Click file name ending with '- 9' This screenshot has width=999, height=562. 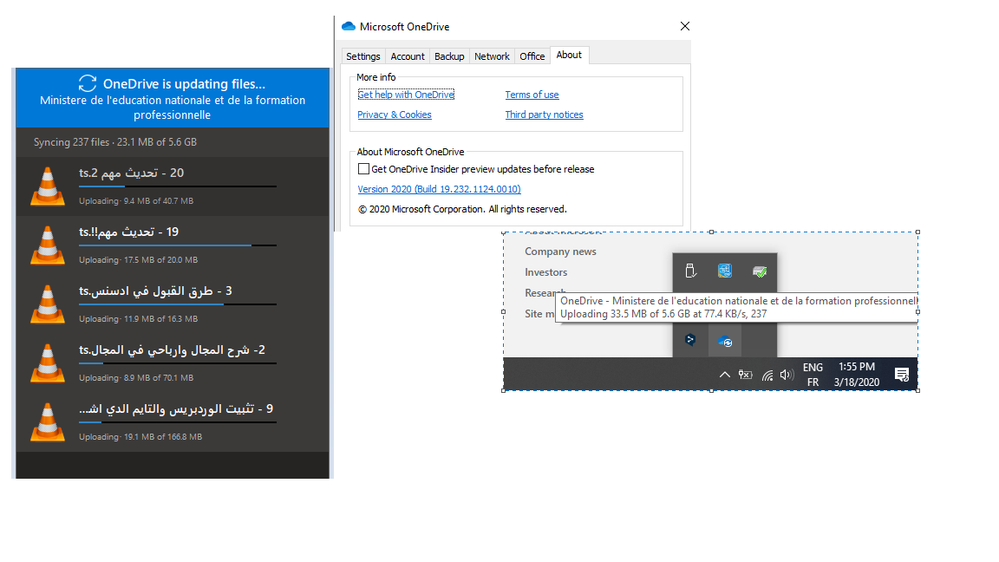(x=176, y=409)
